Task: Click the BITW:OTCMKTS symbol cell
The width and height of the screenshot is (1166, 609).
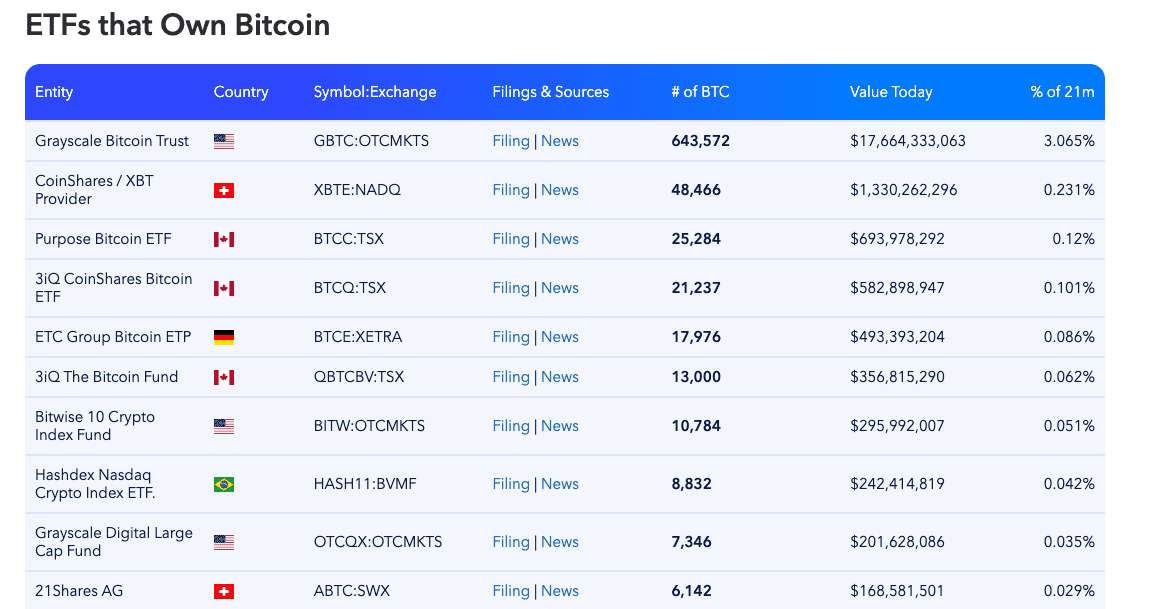Action: (370, 426)
